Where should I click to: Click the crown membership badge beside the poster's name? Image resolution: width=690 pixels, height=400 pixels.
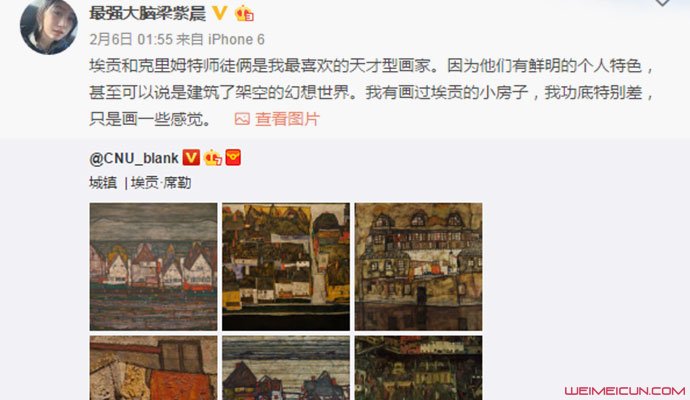click(244, 14)
